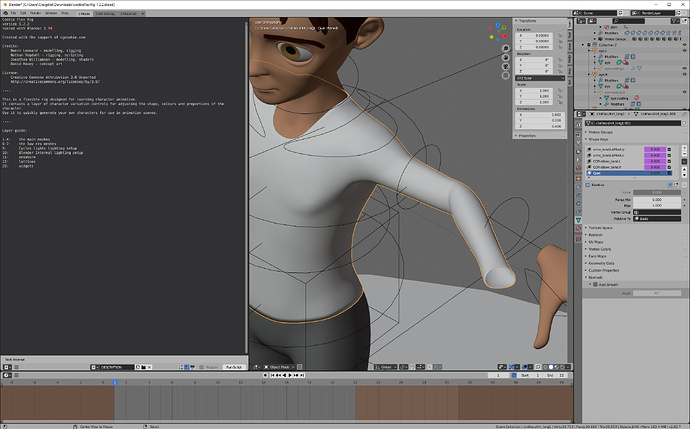Switch viewport to wireframe shading

(545, 367)
